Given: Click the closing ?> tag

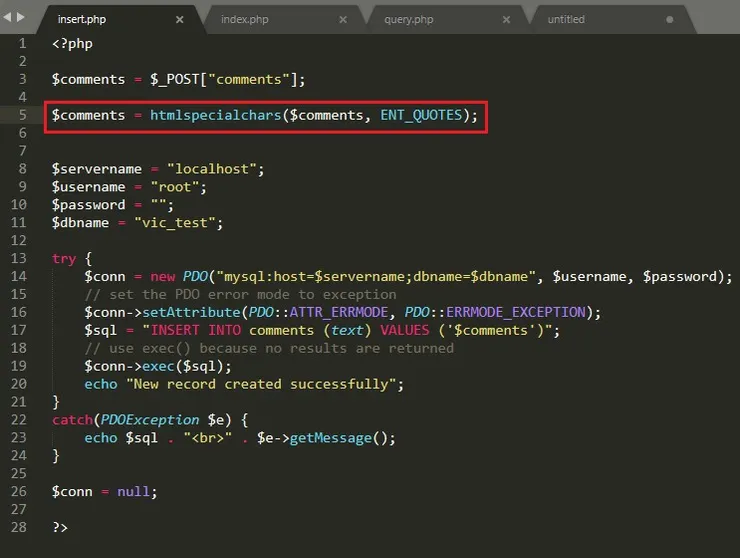Looking at the screenshot, I should (x=60, y=528).
